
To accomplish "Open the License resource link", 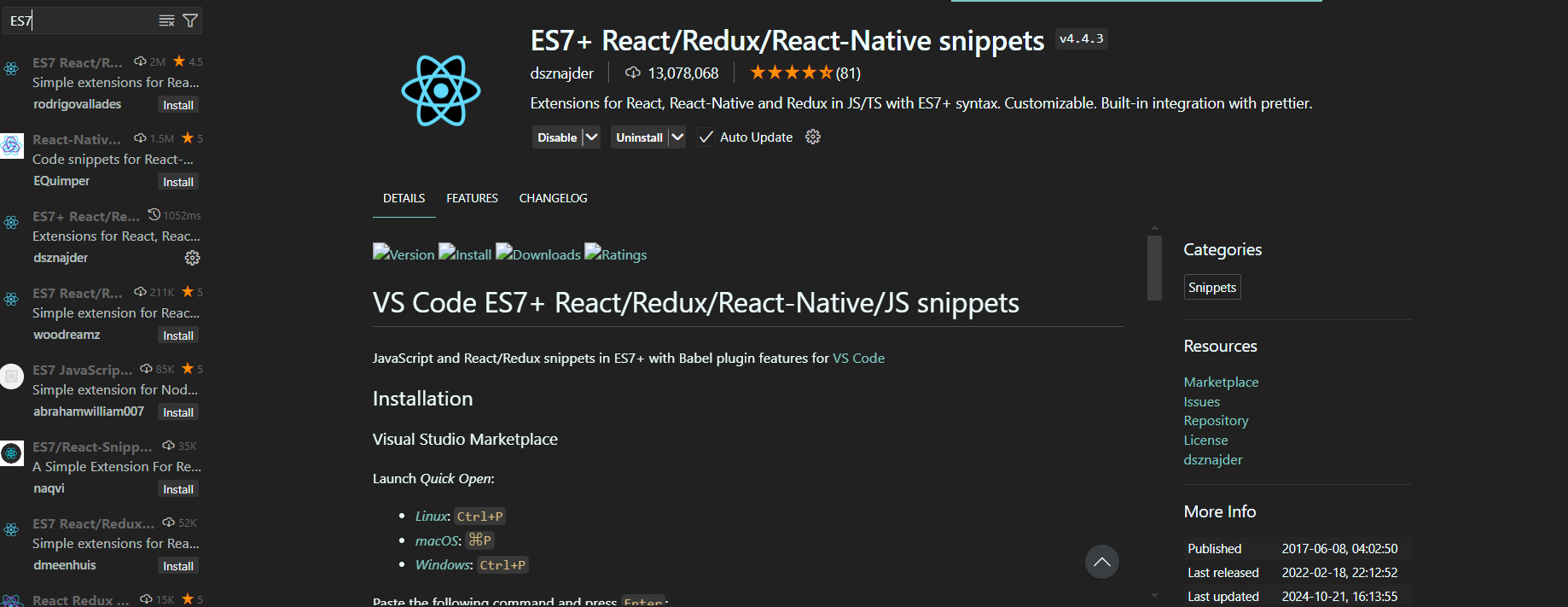I will click(1205, 441).
